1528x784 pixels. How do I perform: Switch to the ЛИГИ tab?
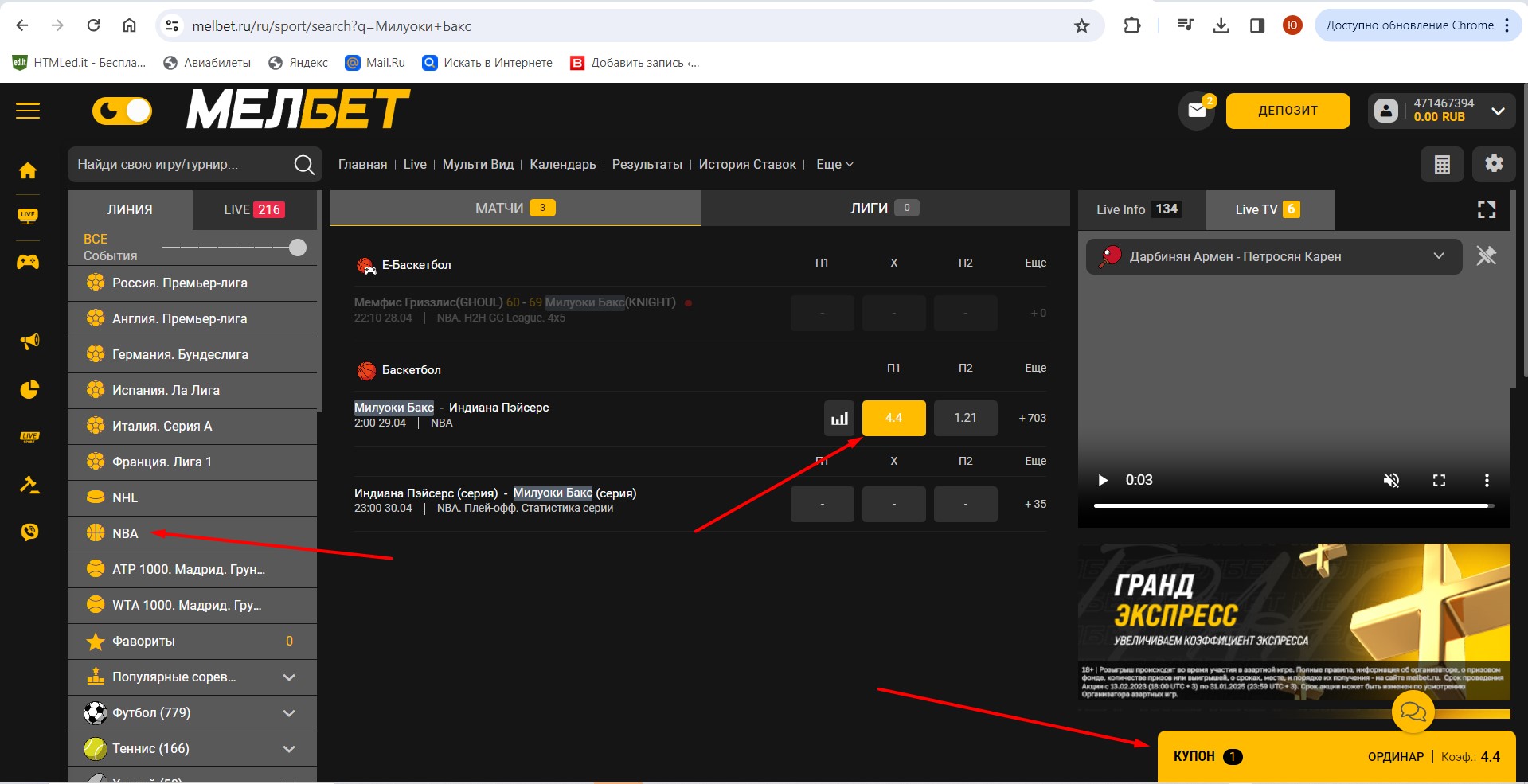(x=884, y=209)
